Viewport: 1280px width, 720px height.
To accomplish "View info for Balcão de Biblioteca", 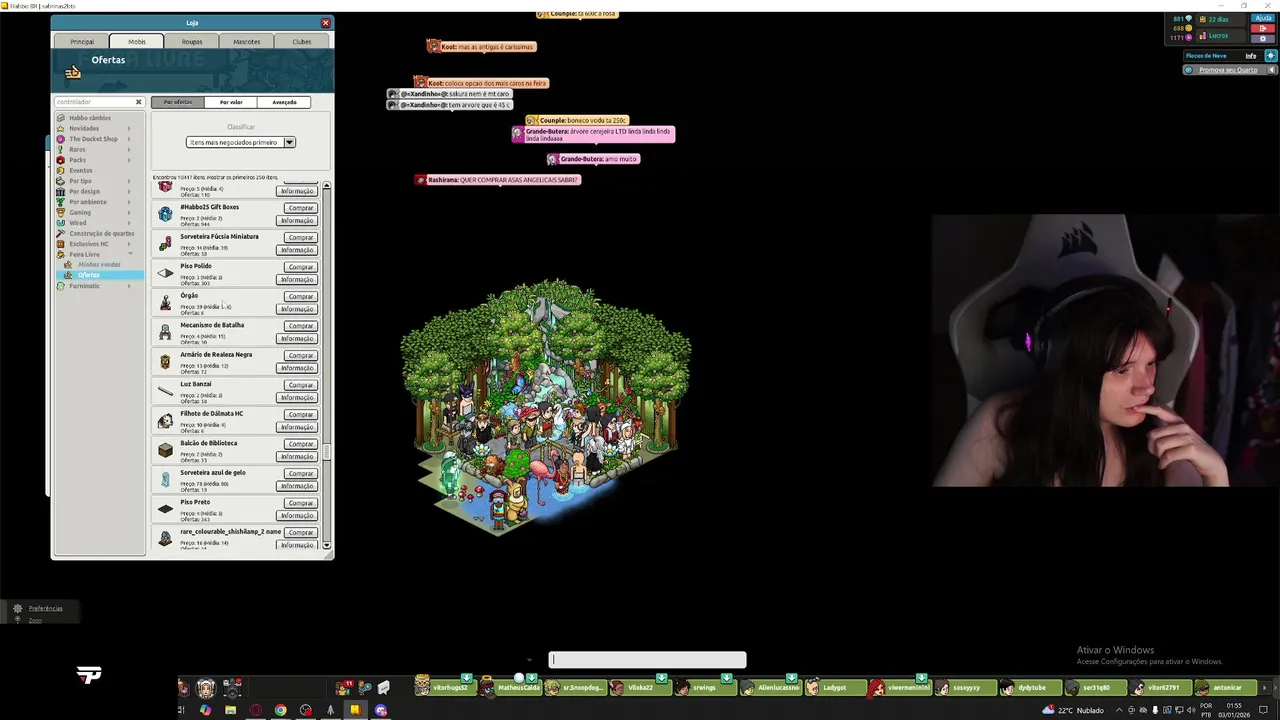I will pos(297,456).
